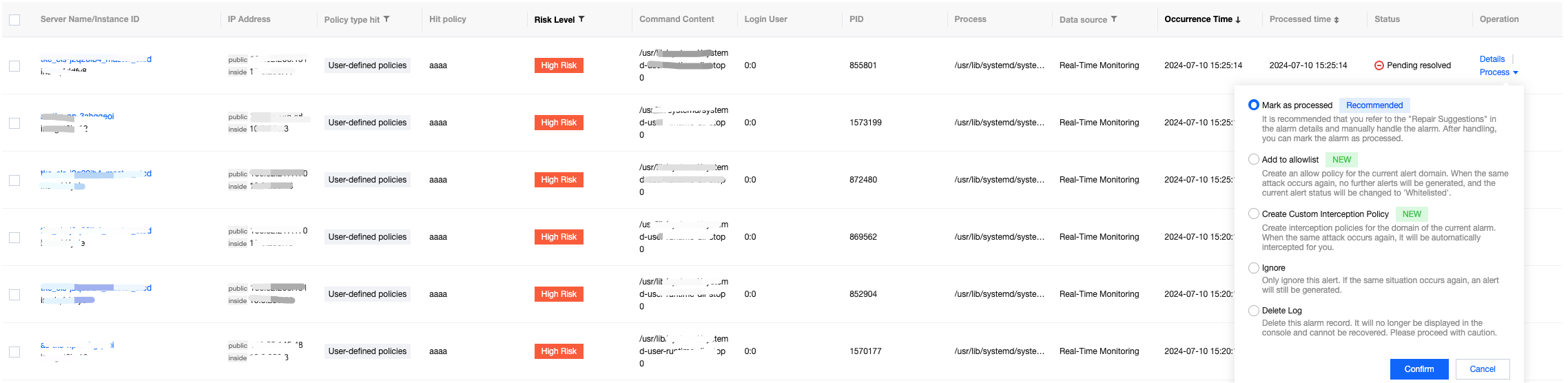This screenshot has height=383, width=1568.
Task: Open the Data source filter icon
Action: [x=1114, y=19]
